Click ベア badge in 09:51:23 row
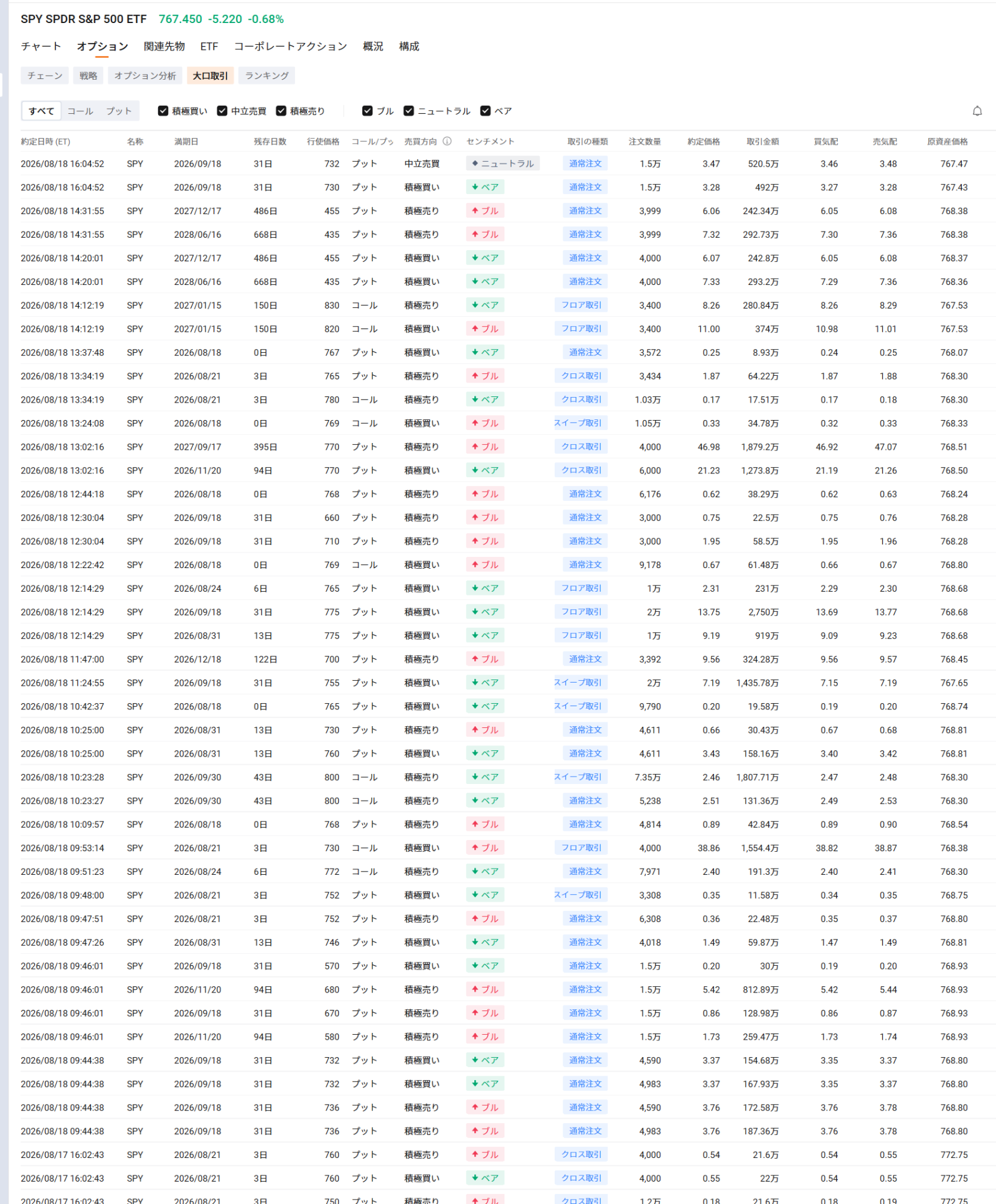Viewport: 996px width, 1204px height. click(485, 871)
